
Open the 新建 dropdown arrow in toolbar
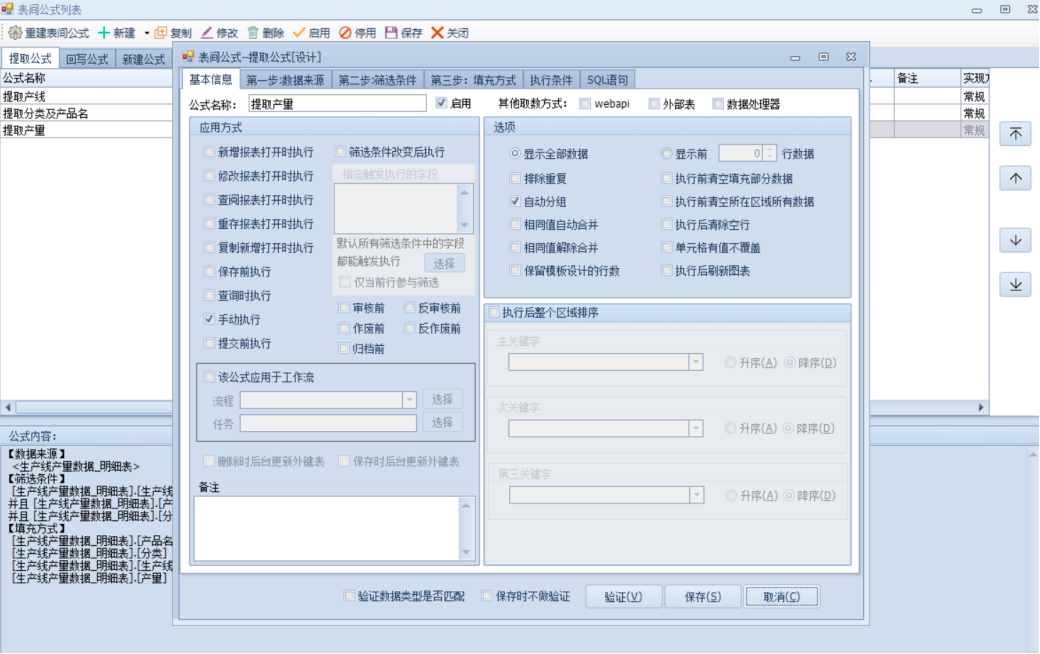(147, 33)
